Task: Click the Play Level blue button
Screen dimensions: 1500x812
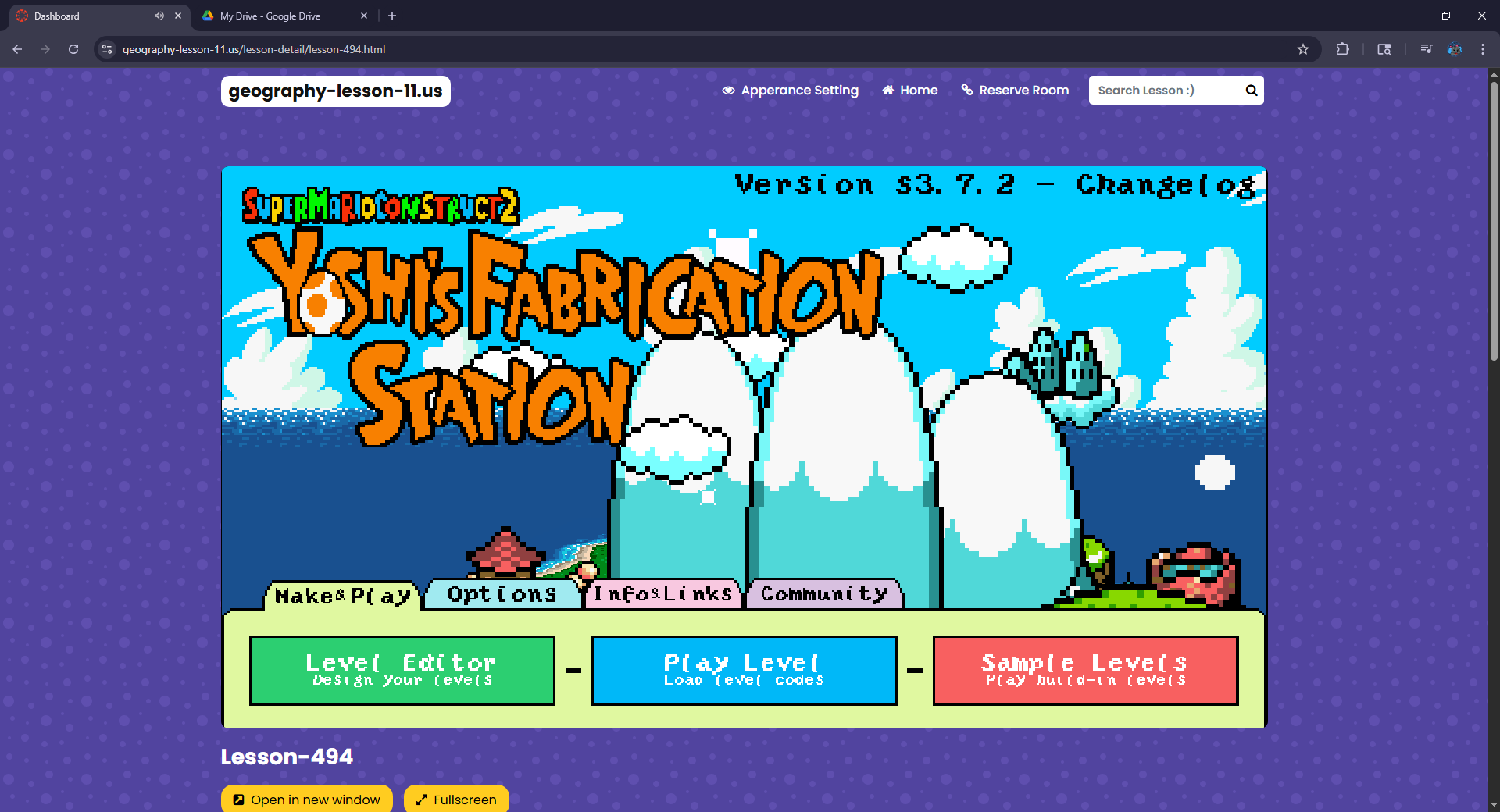Action: [744, 671]
